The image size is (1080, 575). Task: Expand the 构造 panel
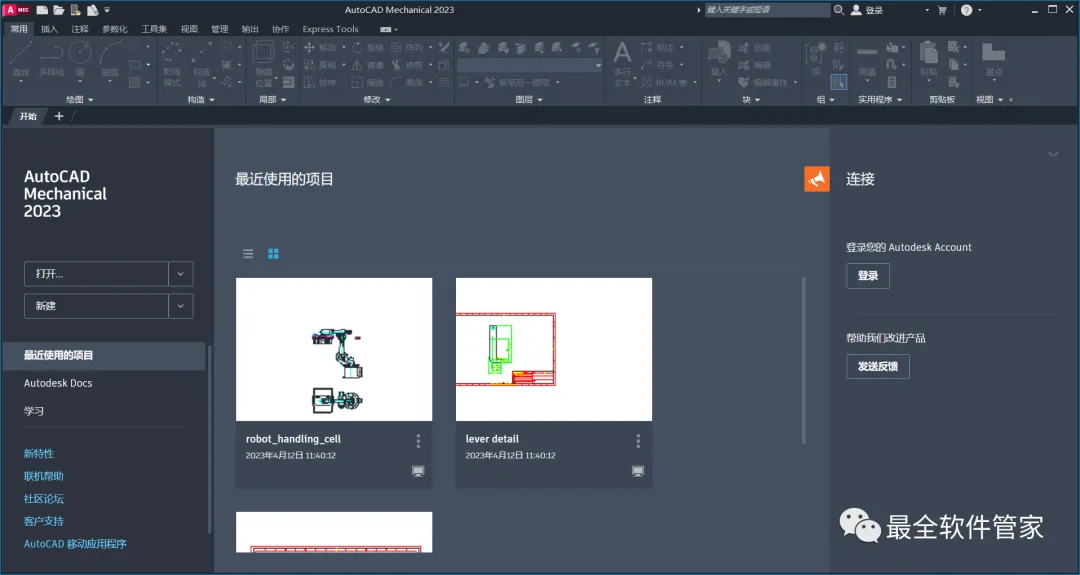tap(201, 99)
